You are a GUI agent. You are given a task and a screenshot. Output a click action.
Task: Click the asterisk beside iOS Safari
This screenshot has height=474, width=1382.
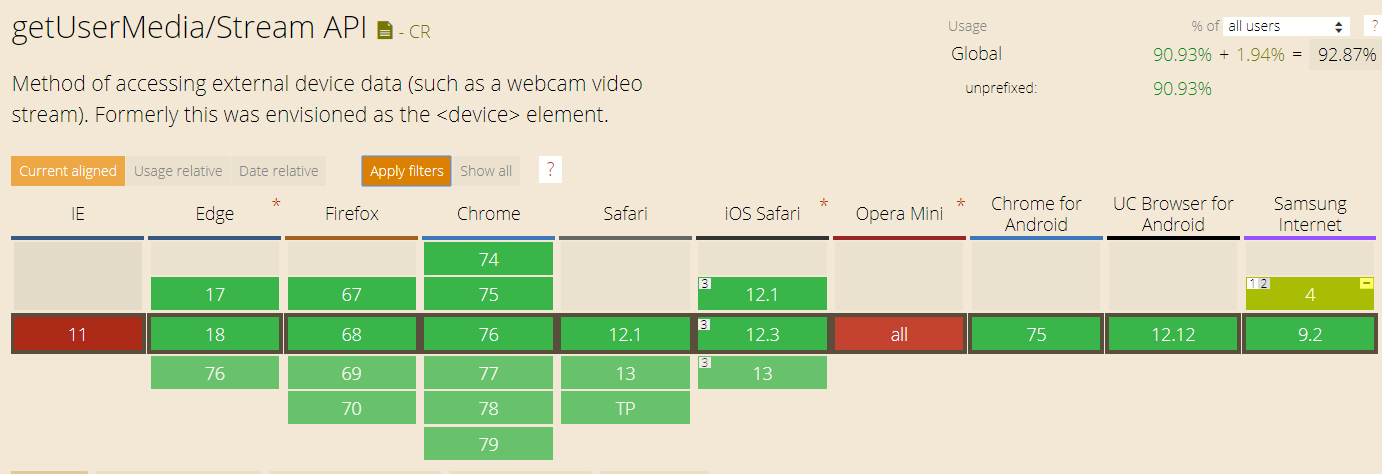[x=824, y=204]
